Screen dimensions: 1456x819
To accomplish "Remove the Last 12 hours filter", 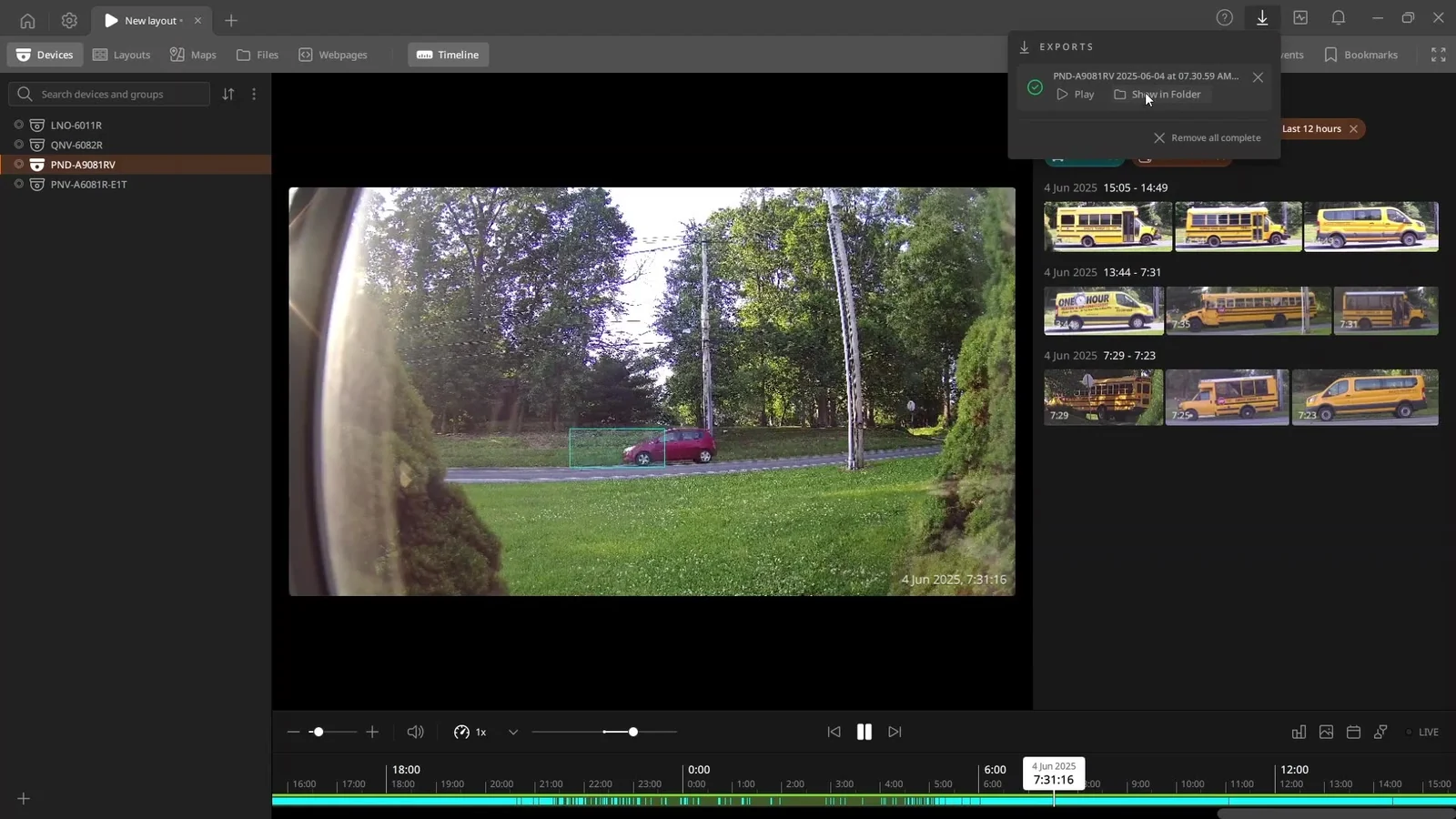I will point(1354,129).
